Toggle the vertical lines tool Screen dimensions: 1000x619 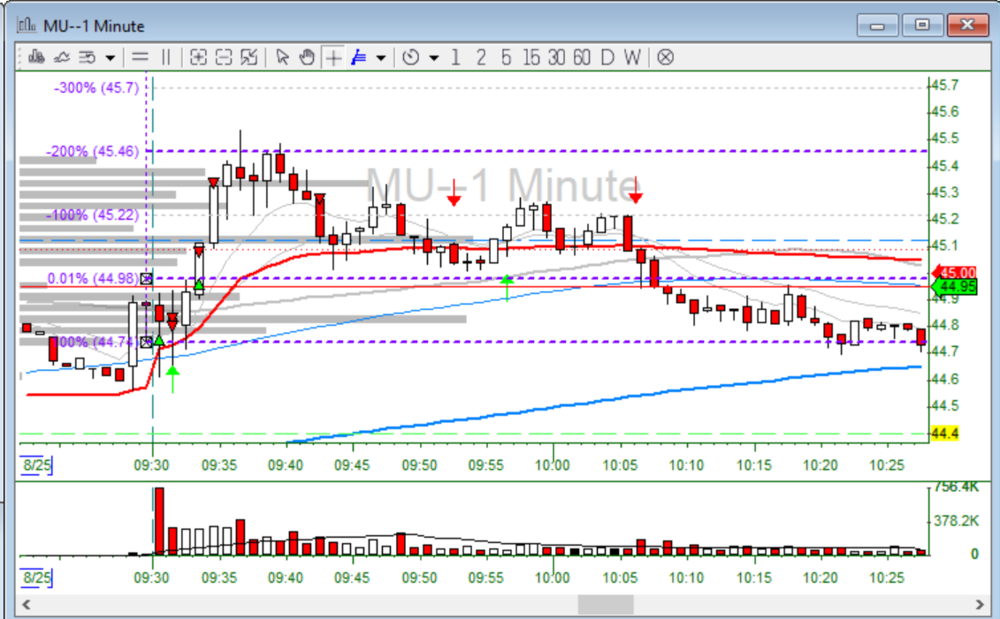(x=165, y=58)
